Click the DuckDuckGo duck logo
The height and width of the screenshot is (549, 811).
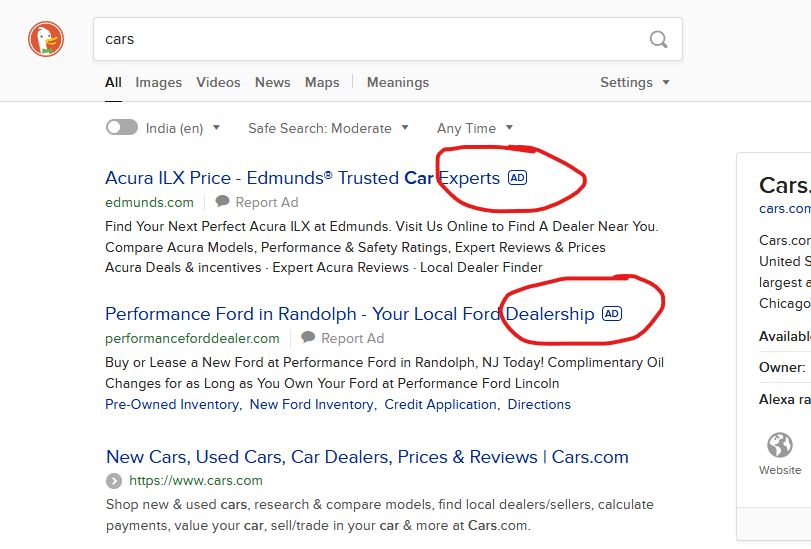[x=46, y=39]
